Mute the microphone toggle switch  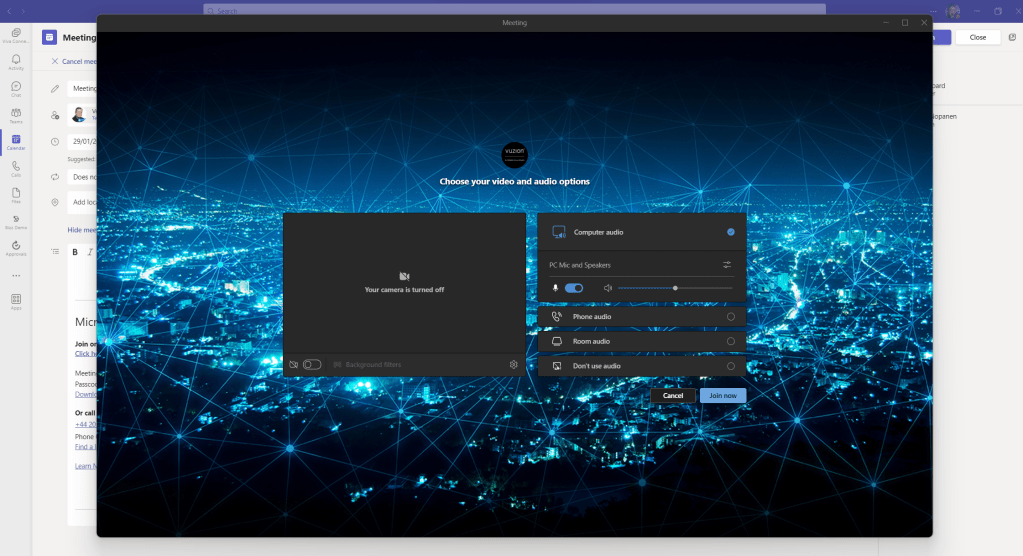pyautogui.click(x=574, y=288)
